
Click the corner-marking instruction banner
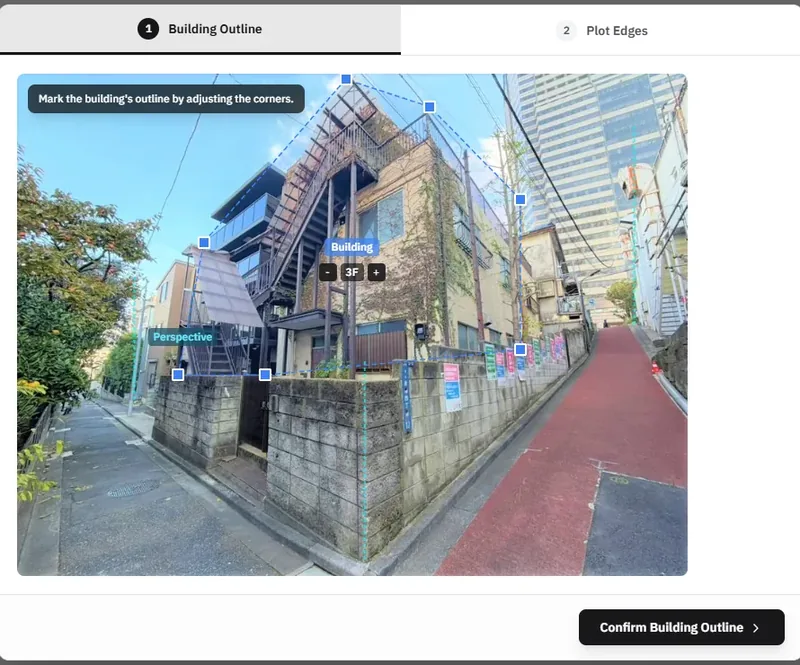click(x=165, y=99)
